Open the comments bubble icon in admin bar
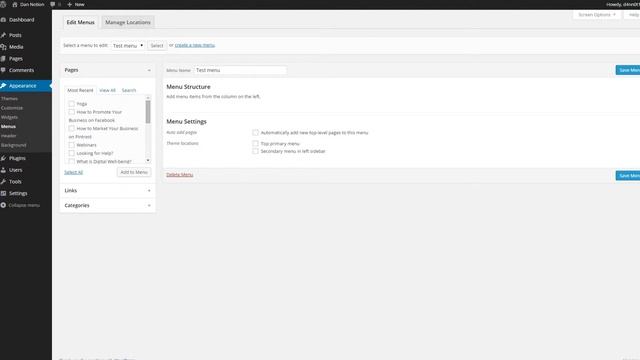 (53, 4)
